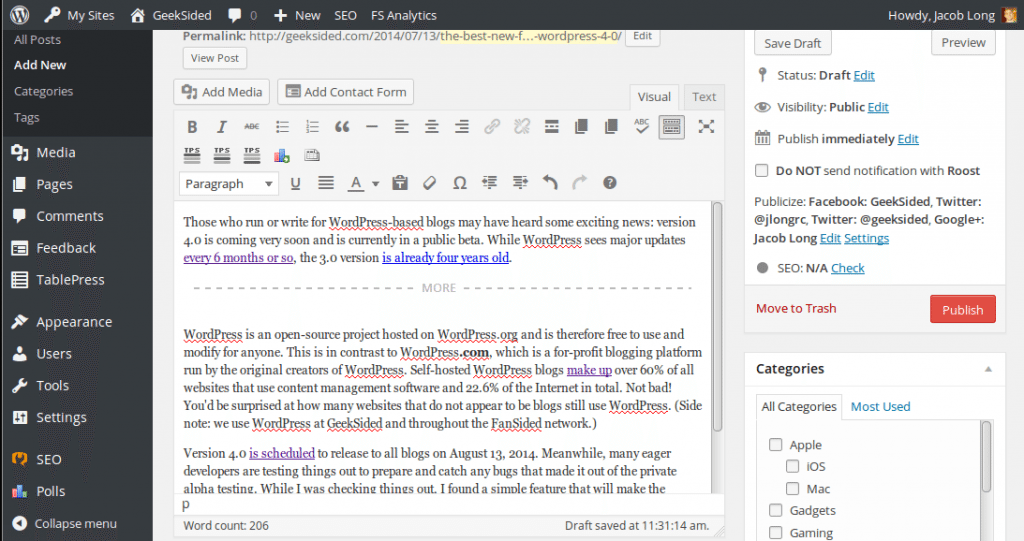Click the Preview button
This screenshot has width=1024, height=541.
pyautogui.click(x=963, y=42)
